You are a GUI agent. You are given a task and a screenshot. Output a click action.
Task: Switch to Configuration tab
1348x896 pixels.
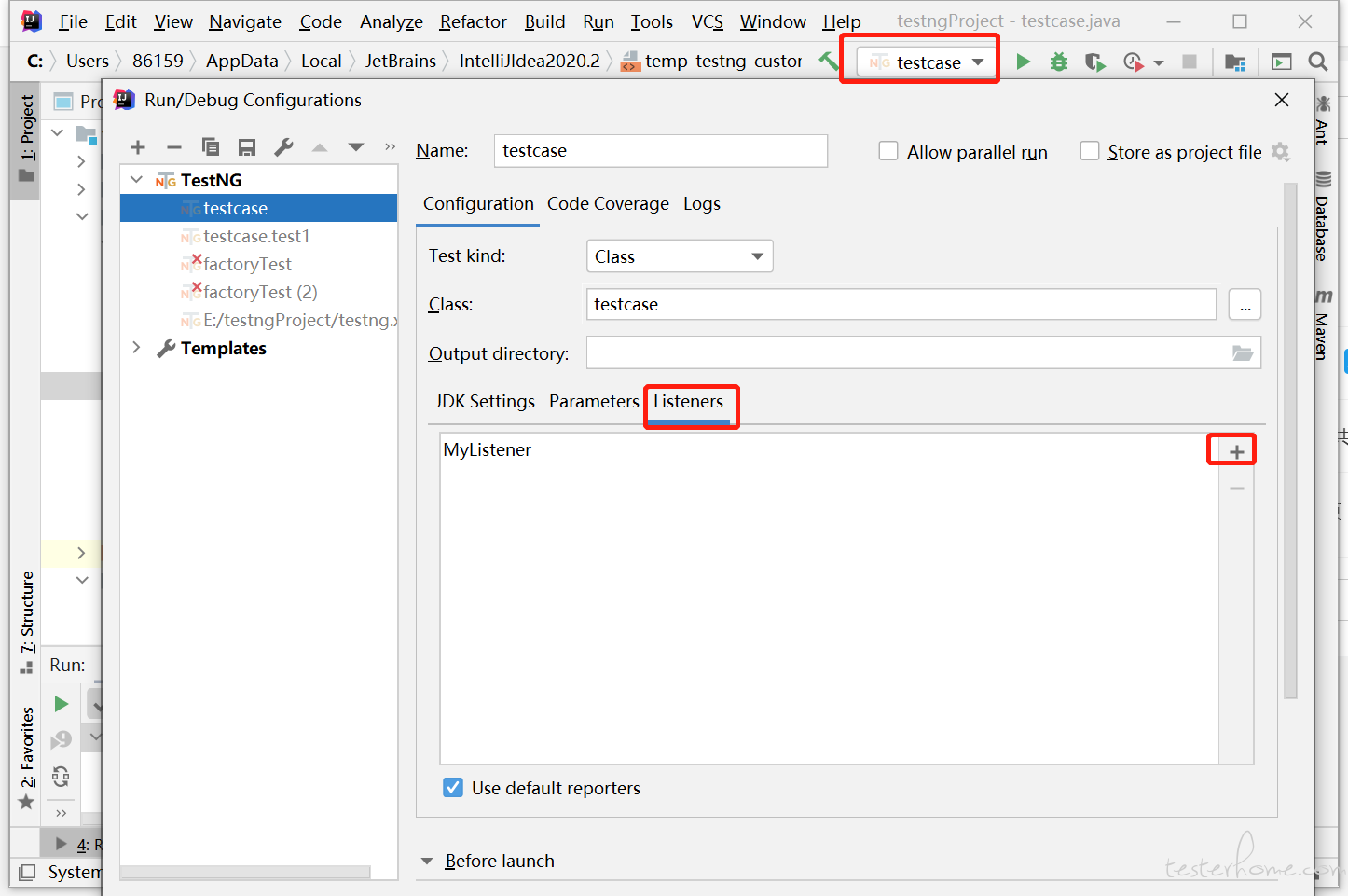(x=478, y=203)
